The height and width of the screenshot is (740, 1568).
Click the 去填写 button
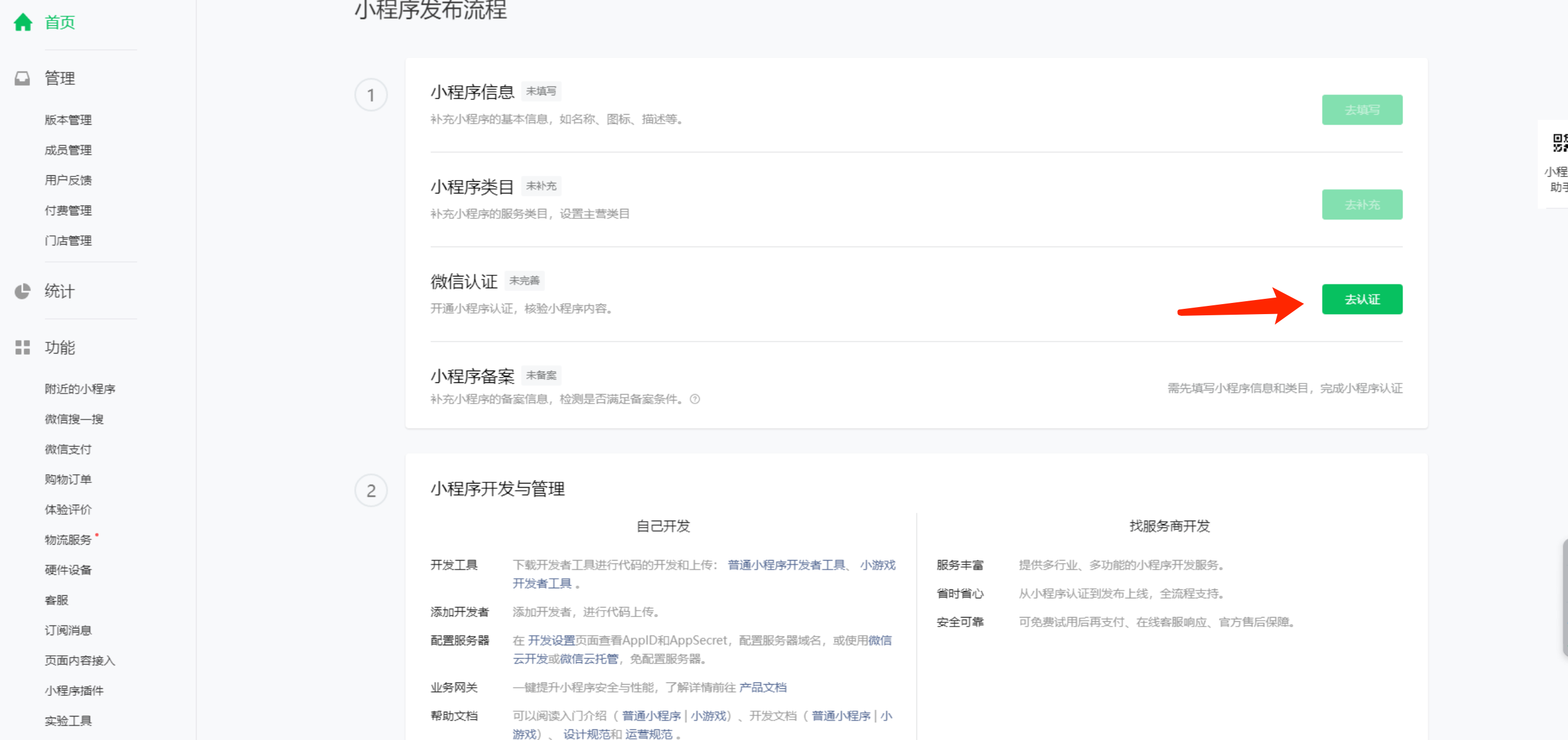pos(1361,110)
